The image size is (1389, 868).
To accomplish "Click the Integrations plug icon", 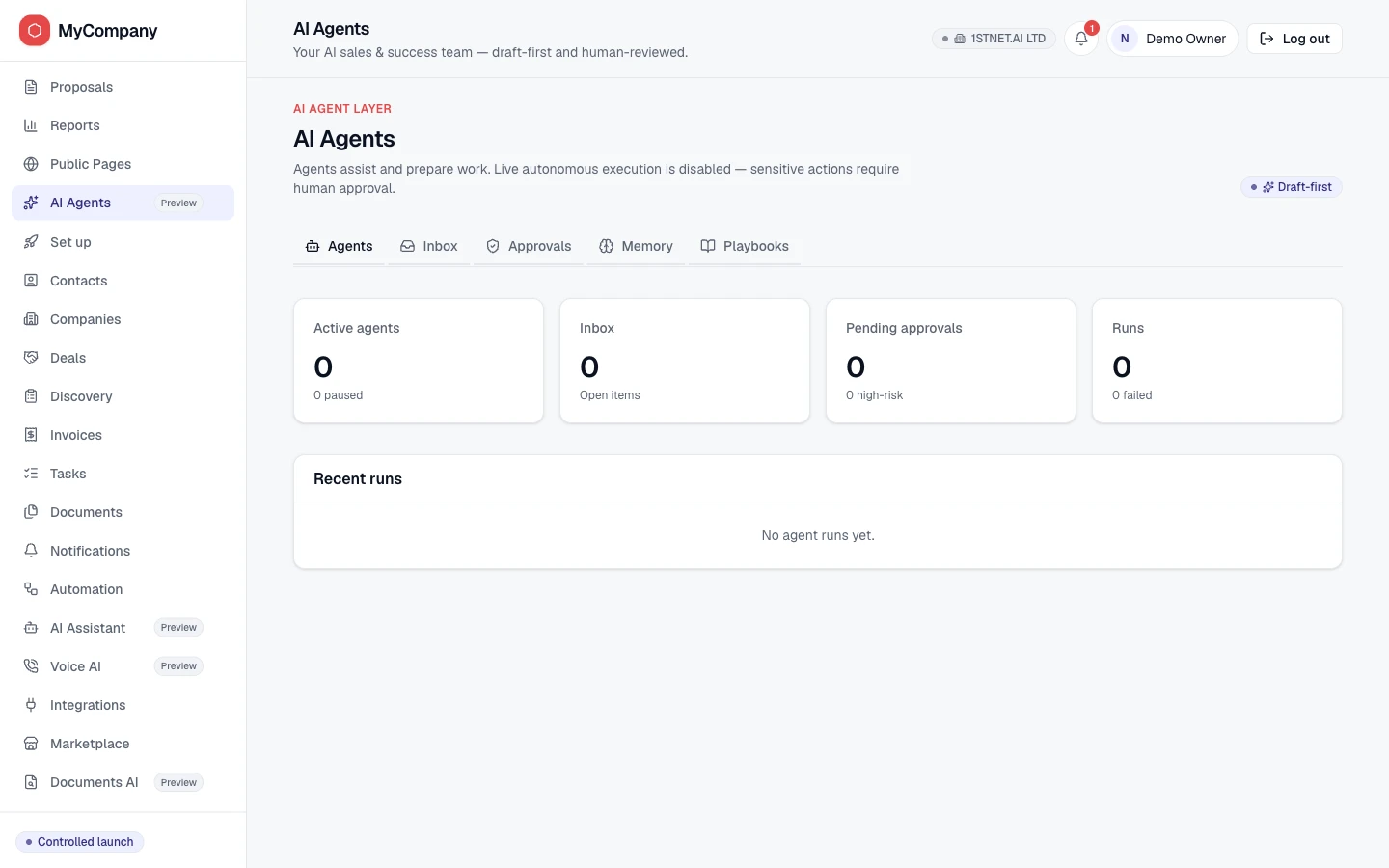I will 31,705.
